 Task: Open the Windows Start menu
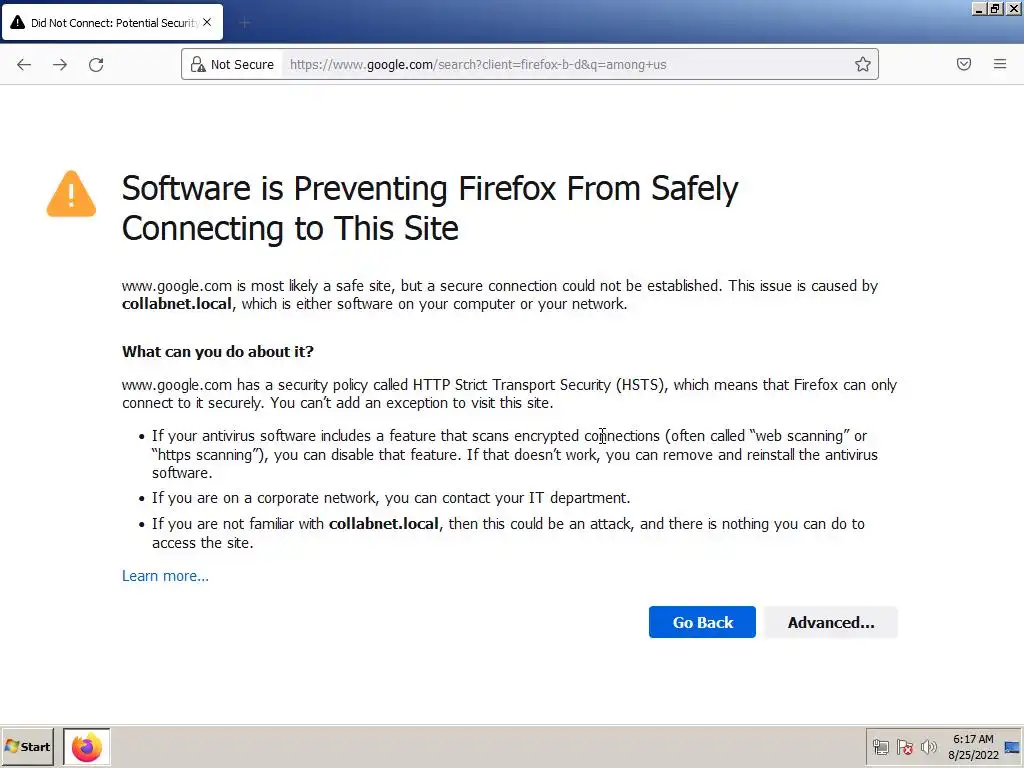point(28,747)
